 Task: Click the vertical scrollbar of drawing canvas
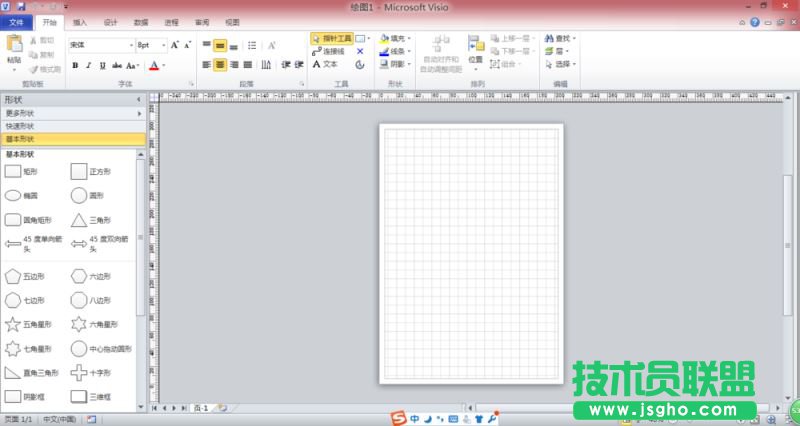click(788, 245)
